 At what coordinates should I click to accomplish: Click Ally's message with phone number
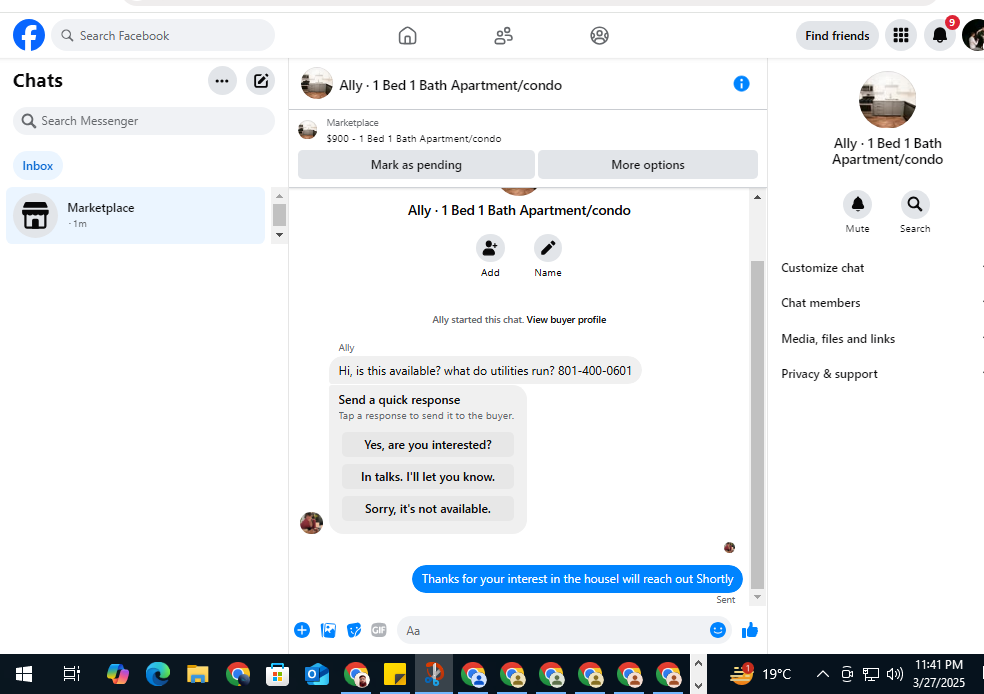pos(485,371)
